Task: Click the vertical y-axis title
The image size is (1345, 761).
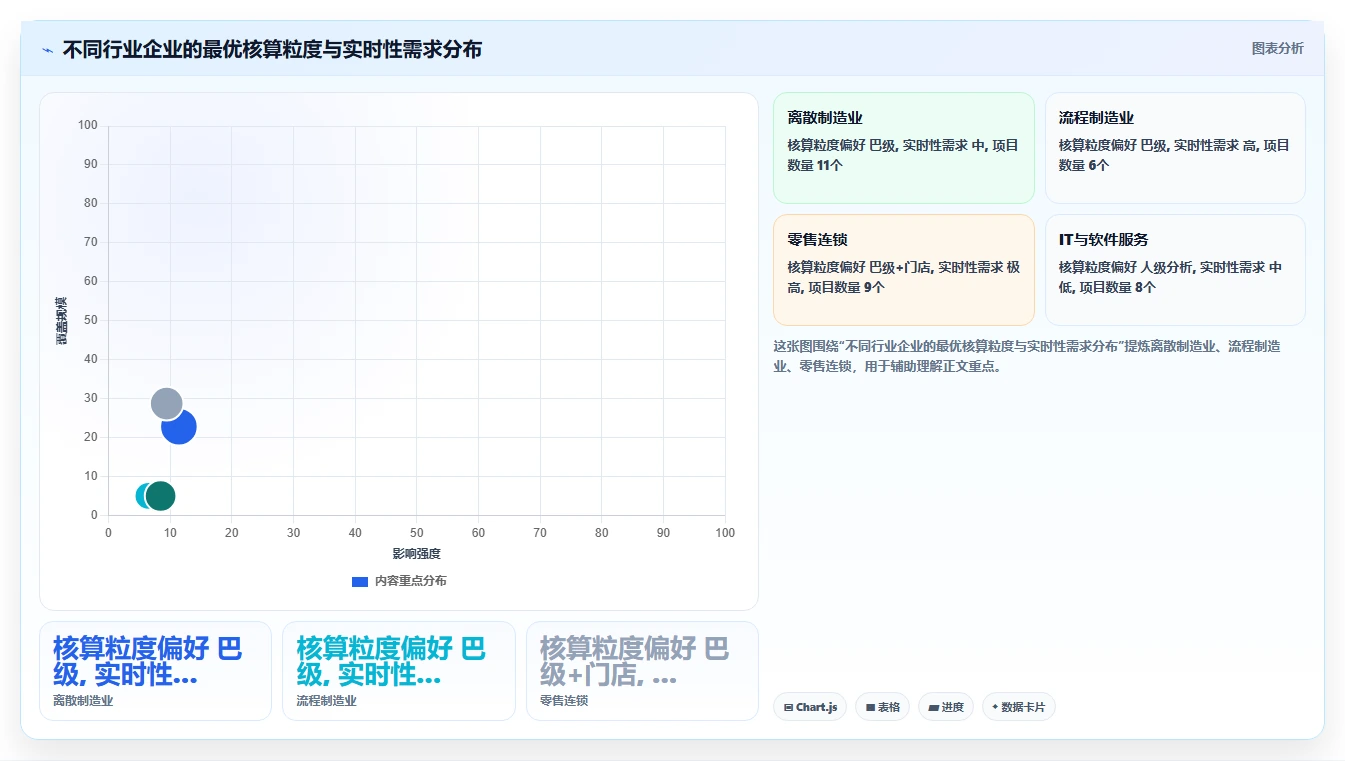Action: (62, 321)
